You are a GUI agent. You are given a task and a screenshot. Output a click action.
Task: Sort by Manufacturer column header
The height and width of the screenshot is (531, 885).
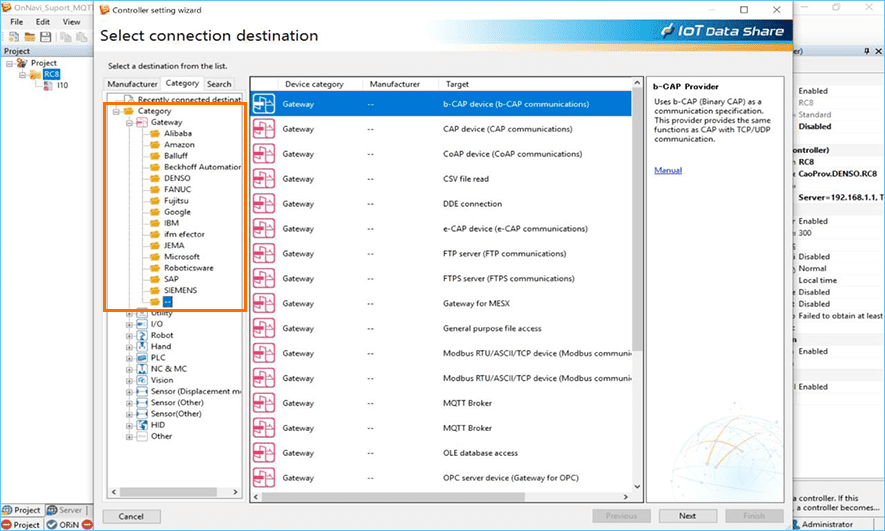(x=395, y=84)
